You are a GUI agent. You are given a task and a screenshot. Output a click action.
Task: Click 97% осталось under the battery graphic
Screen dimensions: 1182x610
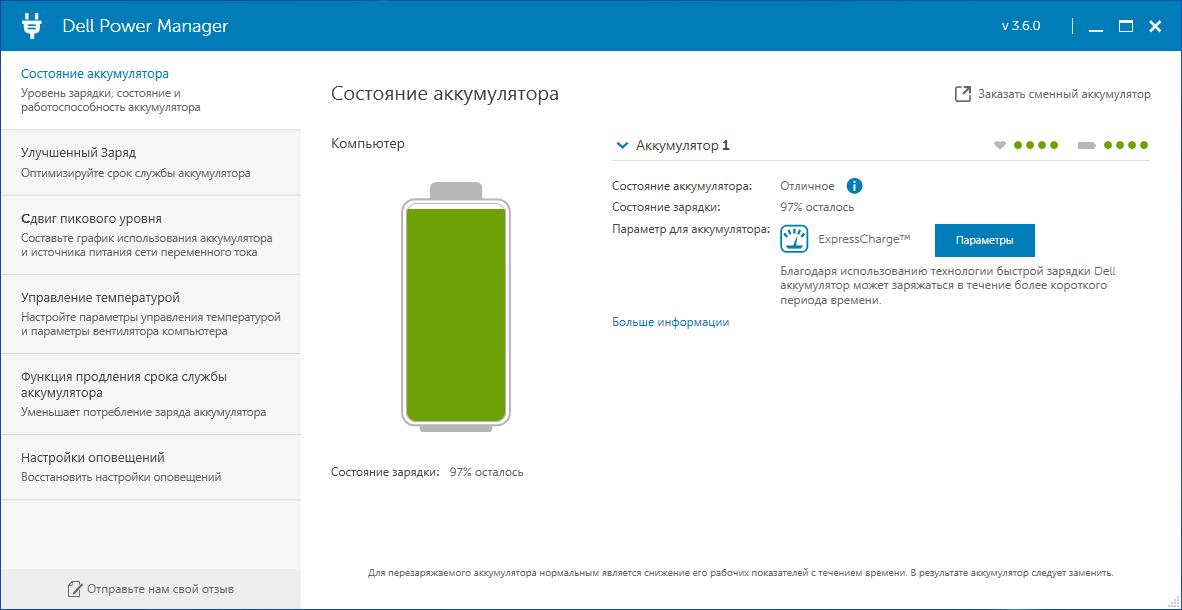tap(486, 472)
